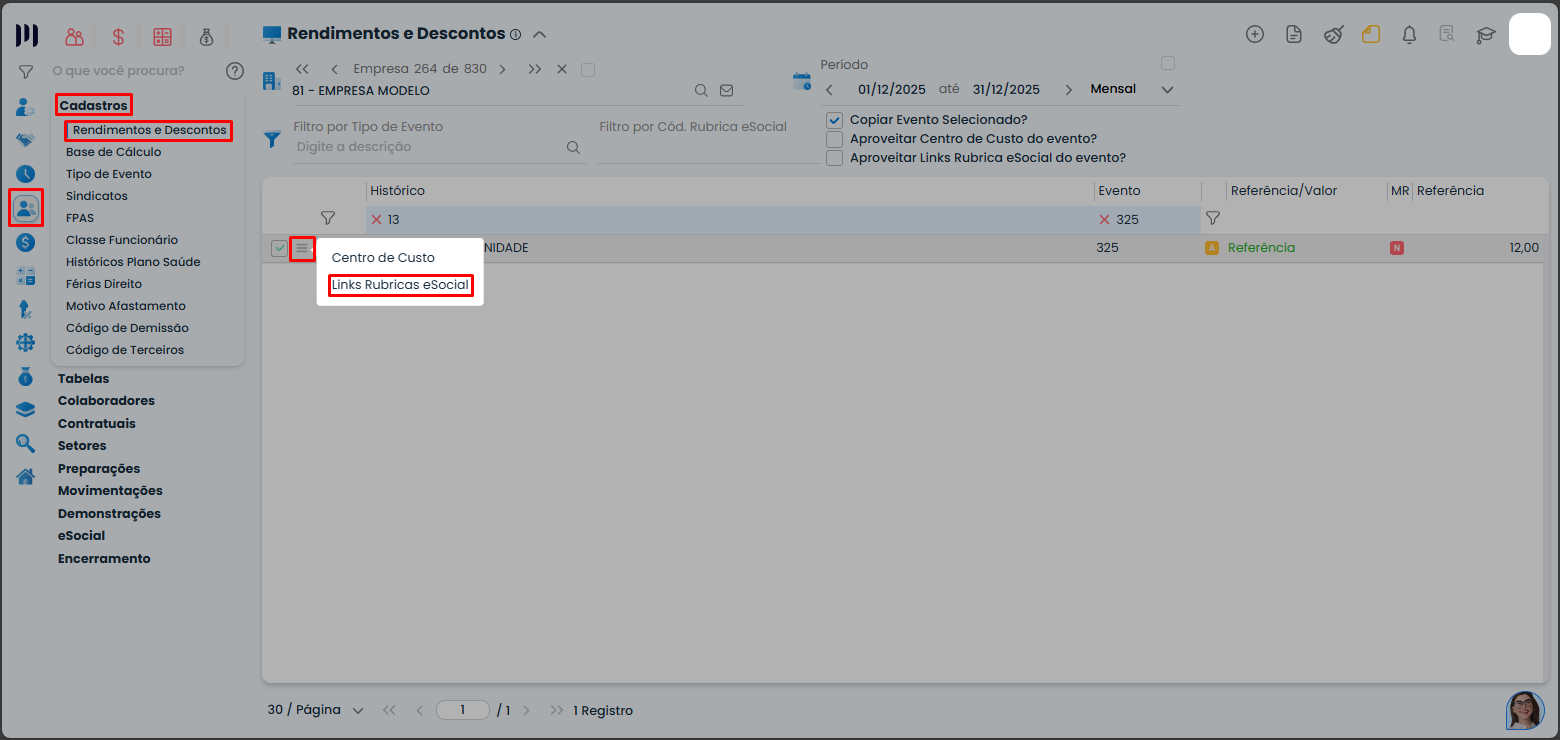Go to the previous company before Empresa 264
This screenshot has width=1560, height=740.
[x=334, y=69]
